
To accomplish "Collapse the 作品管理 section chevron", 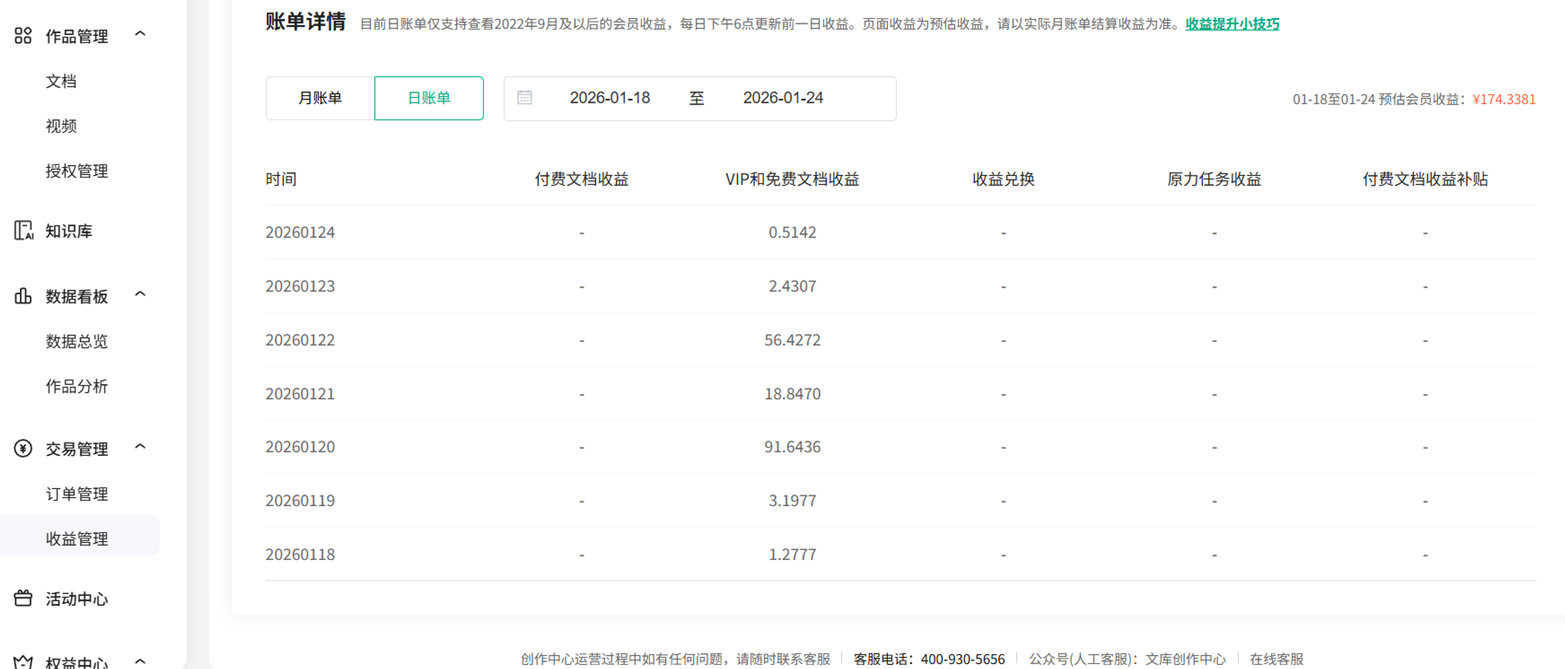I will (x=139, y=34).
